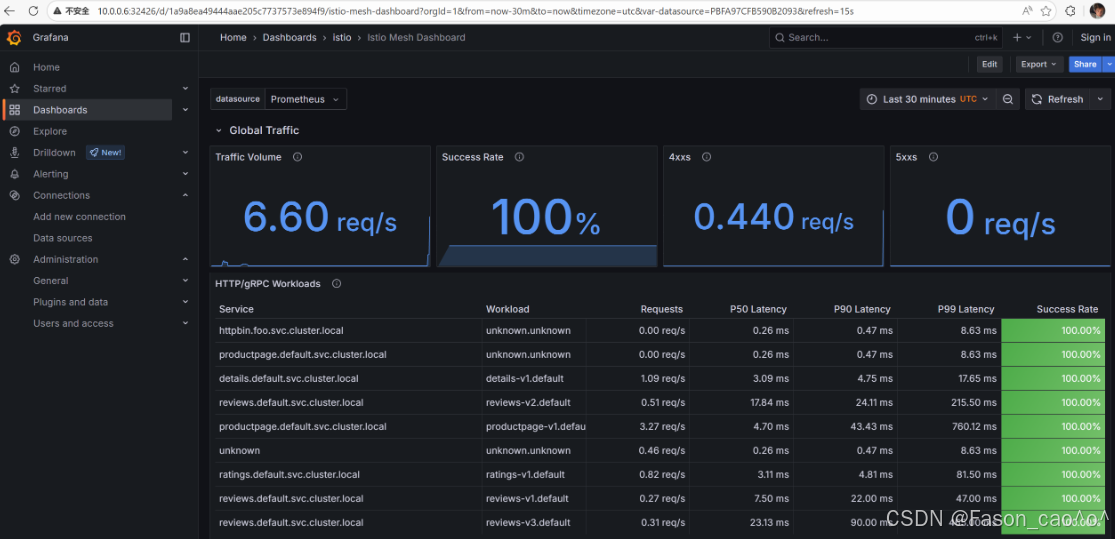Screen dimensions: 1115x539
Task: Click the browser profile avatar
Action: click(1097, 11)
